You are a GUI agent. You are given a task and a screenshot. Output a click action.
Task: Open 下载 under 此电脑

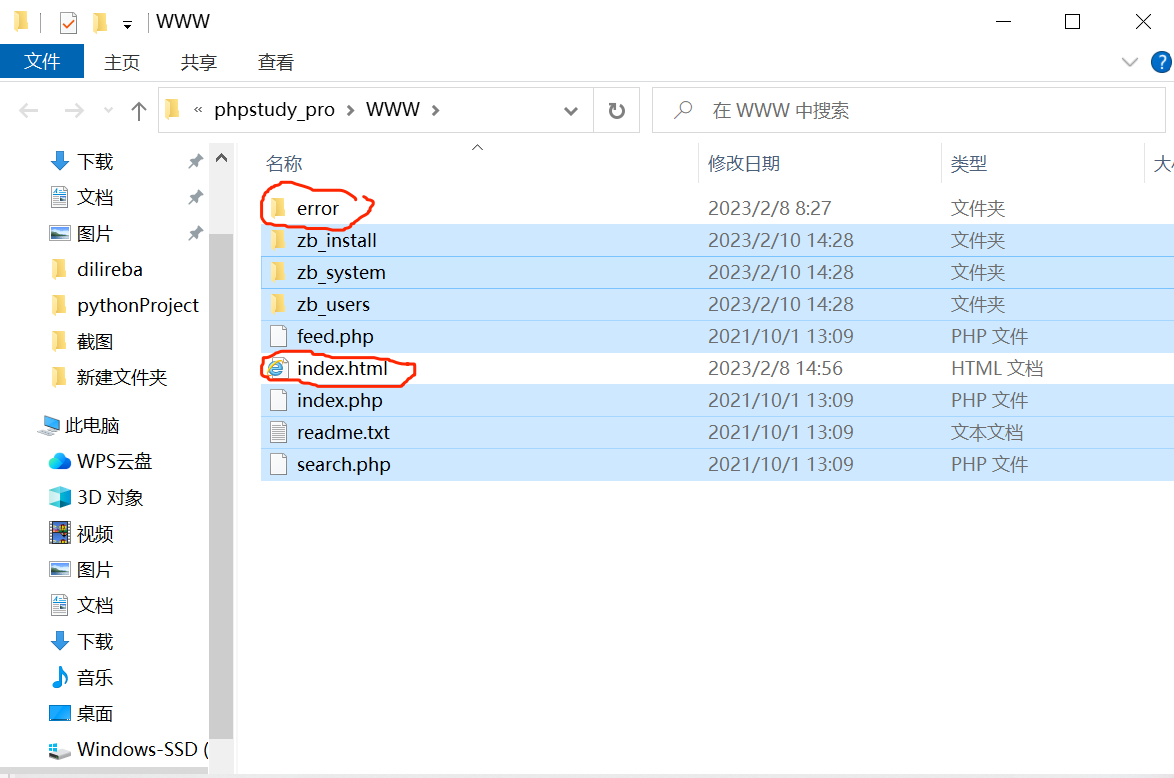coord(95,642)
